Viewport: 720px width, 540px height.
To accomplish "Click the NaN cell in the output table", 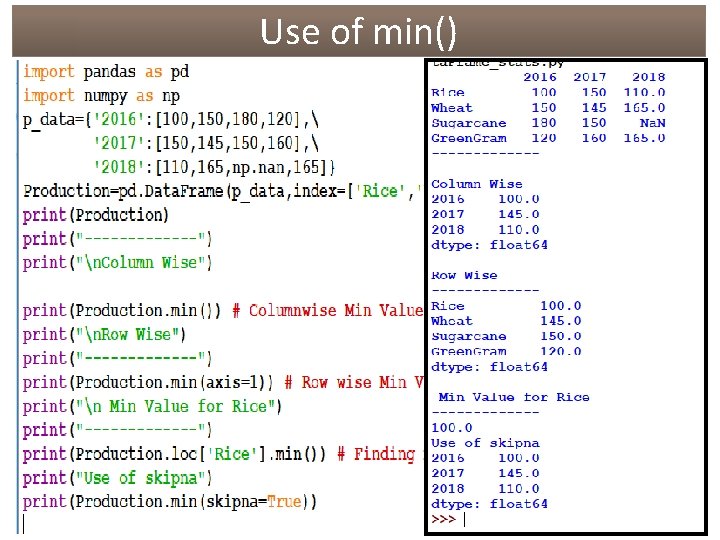I will [x=652, y=123].
